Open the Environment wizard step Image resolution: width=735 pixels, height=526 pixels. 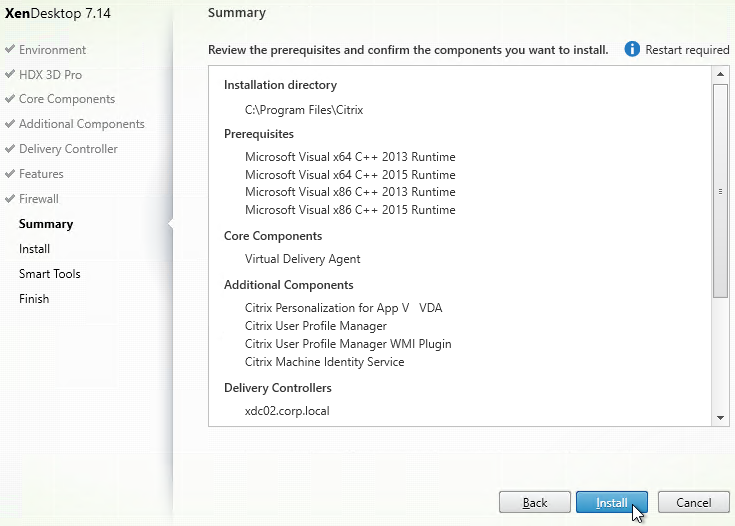click(x=52, y=50)
